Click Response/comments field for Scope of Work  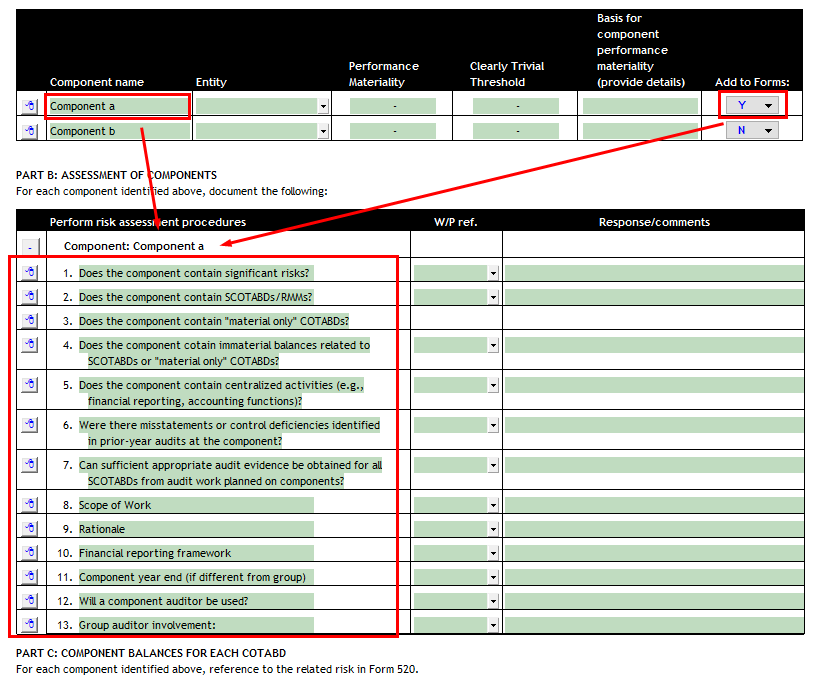point(654,505)
